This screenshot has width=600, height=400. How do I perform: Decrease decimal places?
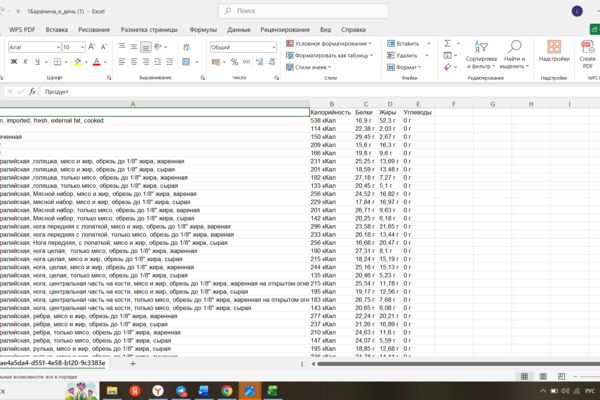(x=272, y=62)
